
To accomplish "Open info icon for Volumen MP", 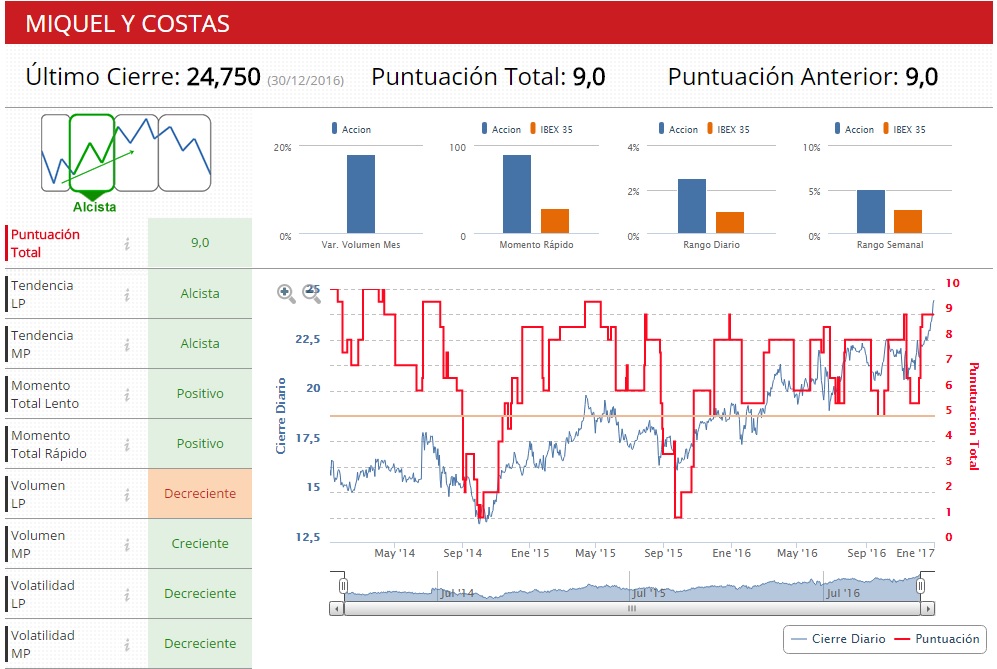I will click(x=127, y=545).
